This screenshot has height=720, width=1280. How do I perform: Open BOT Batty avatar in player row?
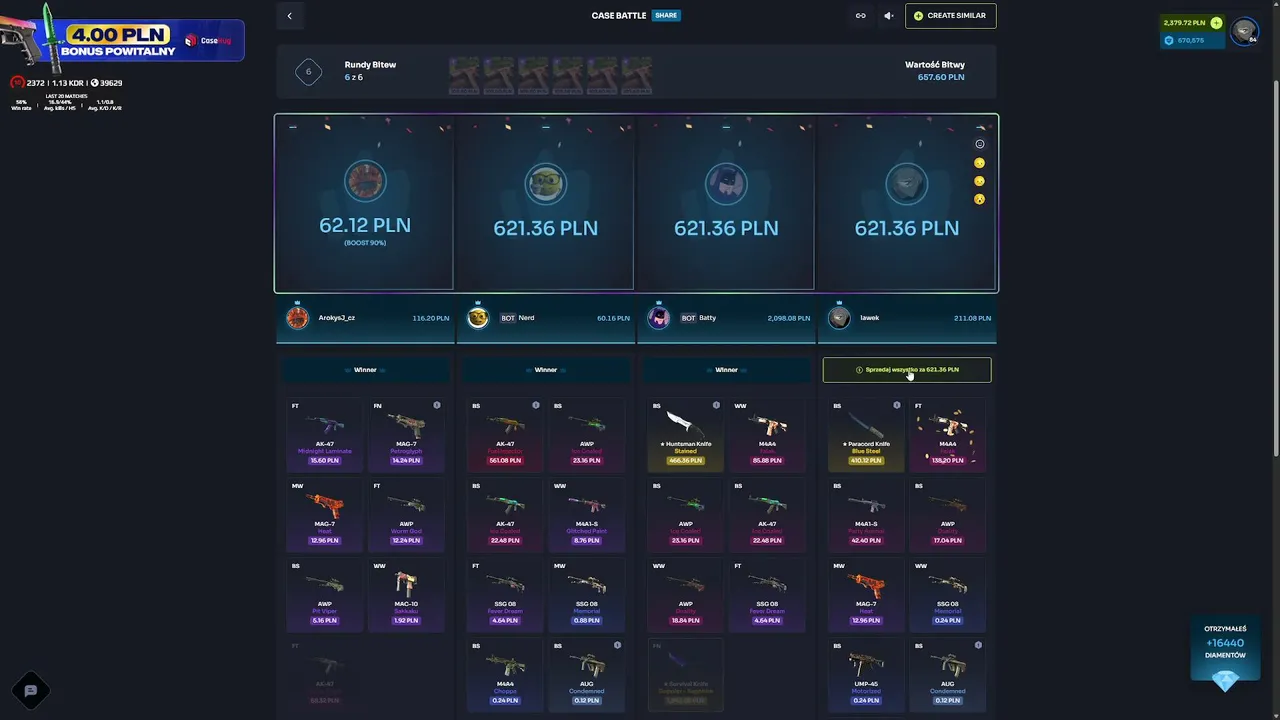[658, 318]
